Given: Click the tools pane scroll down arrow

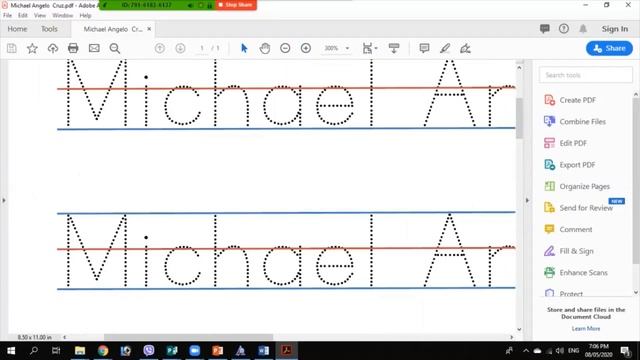Looking at the screenshot, I should click(636, 293).
